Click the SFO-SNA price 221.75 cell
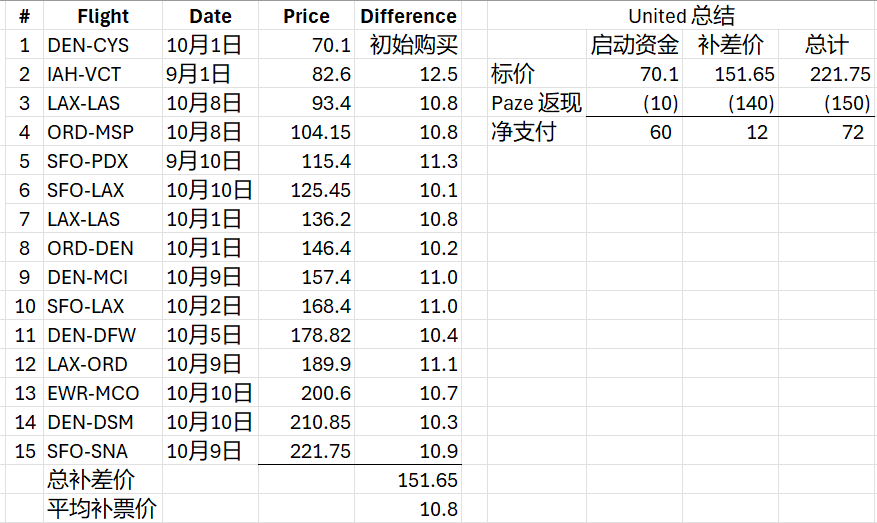Viewport: 877px width, 523px height. tap(307, 451)
